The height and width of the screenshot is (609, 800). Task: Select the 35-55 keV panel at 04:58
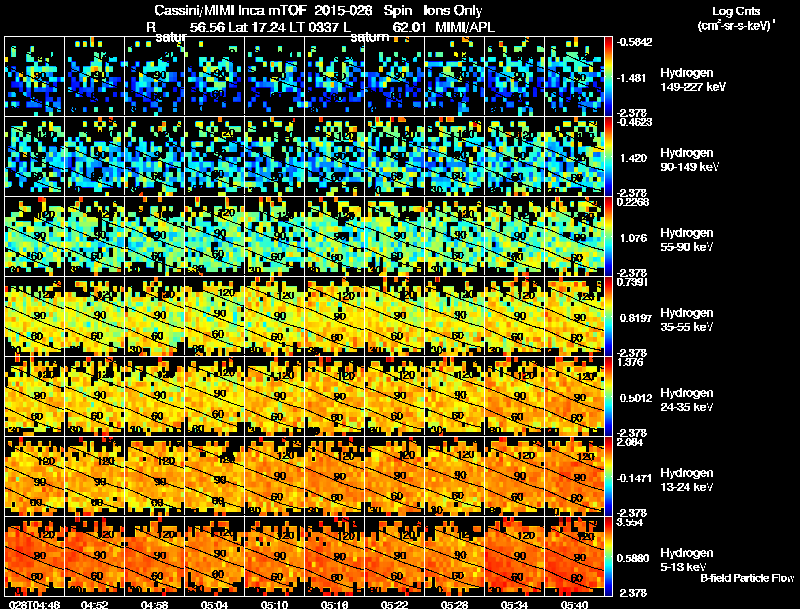pos(154,316)
